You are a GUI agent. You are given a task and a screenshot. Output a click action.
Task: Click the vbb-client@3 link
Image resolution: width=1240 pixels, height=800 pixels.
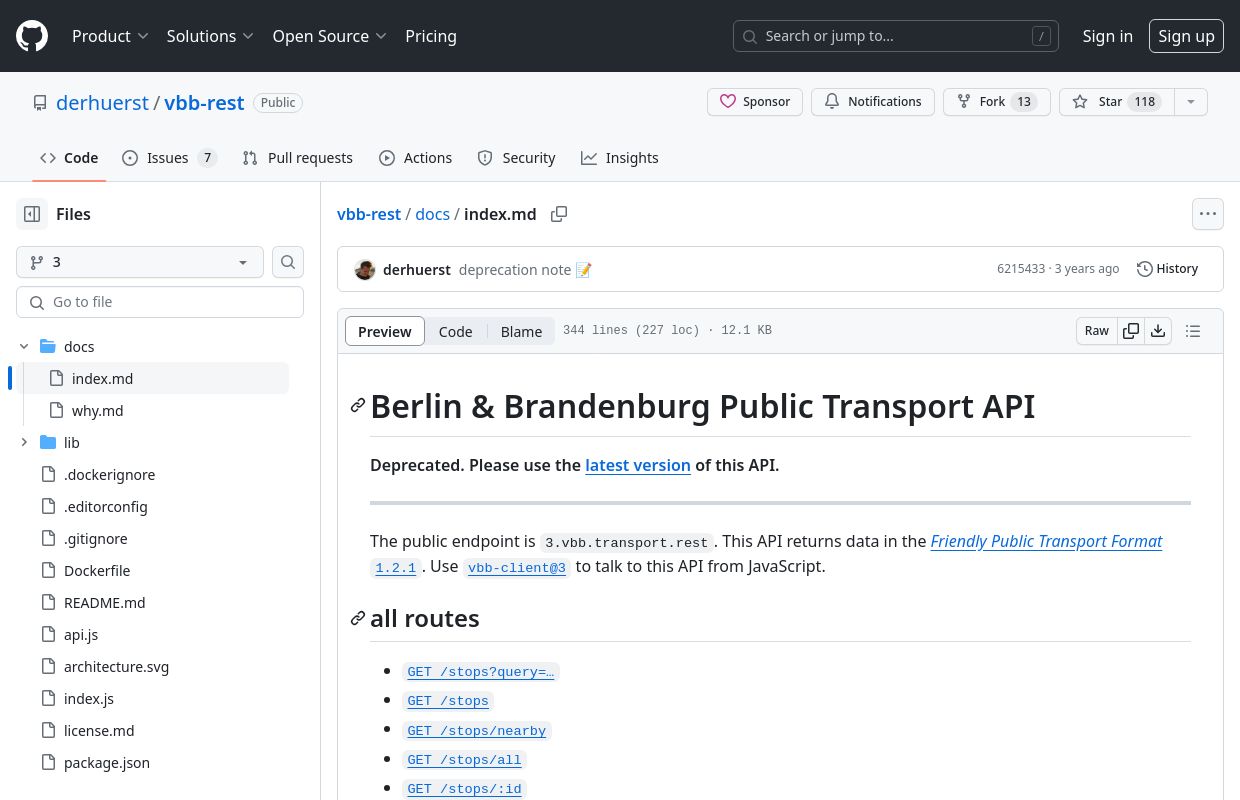517,567
